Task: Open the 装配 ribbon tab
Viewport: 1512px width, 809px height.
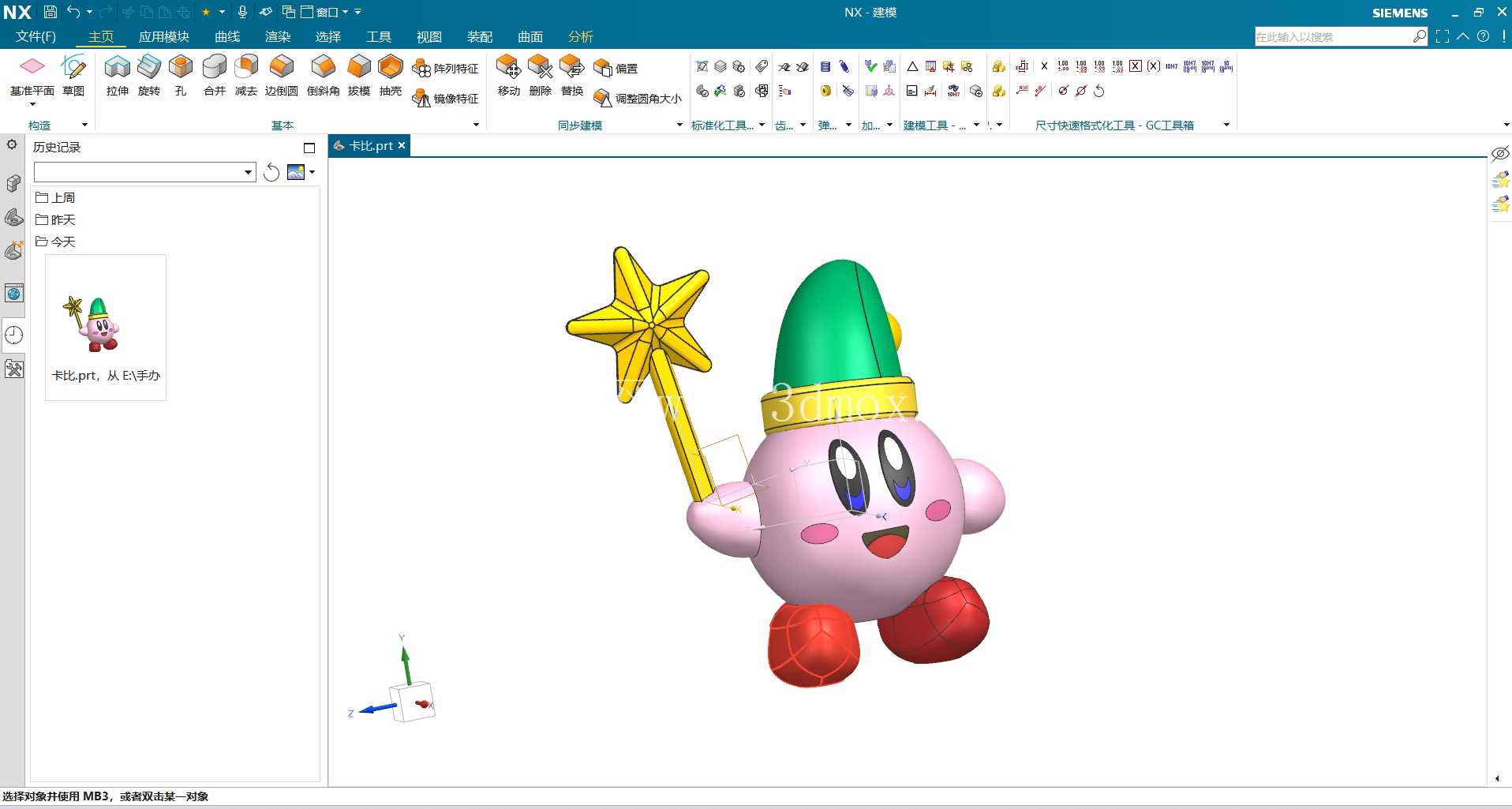Action: [480, 36]
